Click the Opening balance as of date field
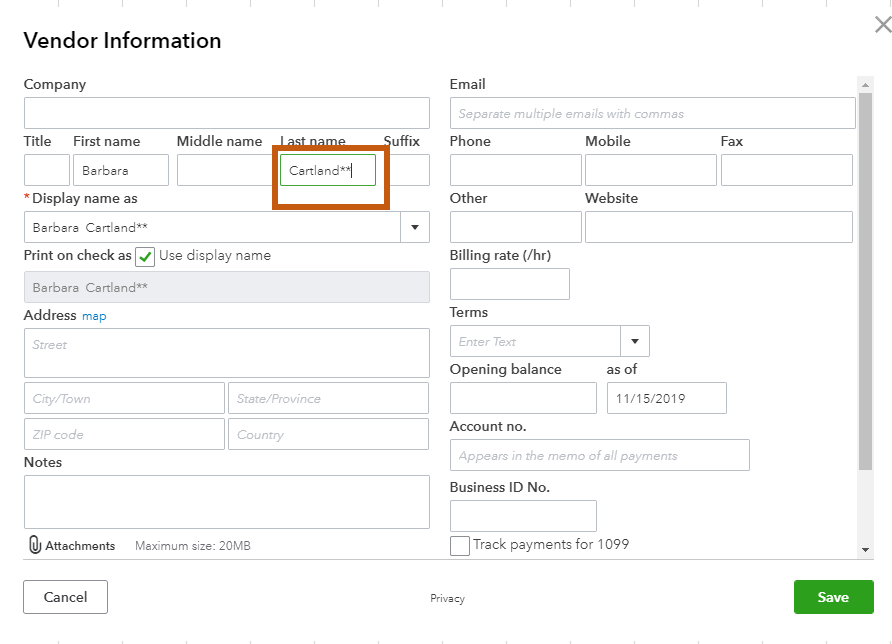892x644 pixels. pyautogui.click(x=666, y=398)
